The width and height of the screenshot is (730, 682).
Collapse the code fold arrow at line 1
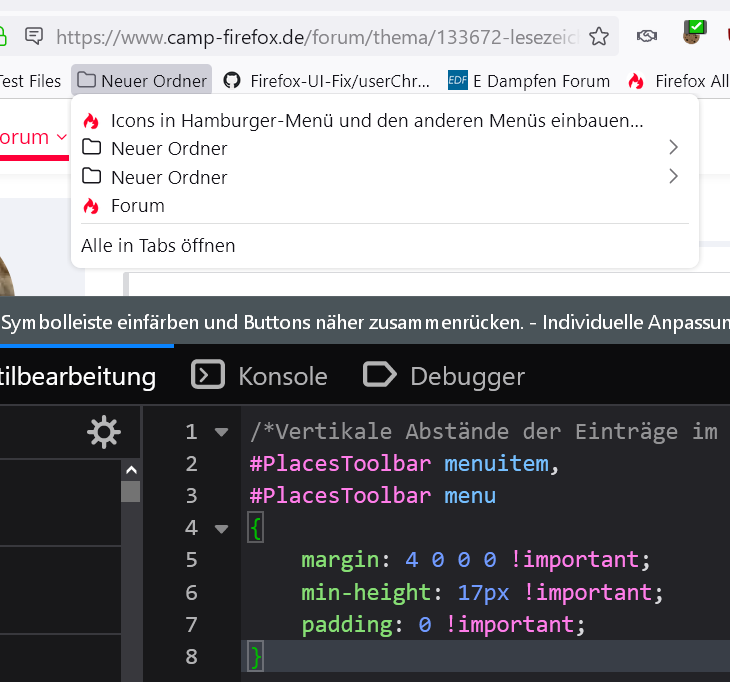(221, 432)
